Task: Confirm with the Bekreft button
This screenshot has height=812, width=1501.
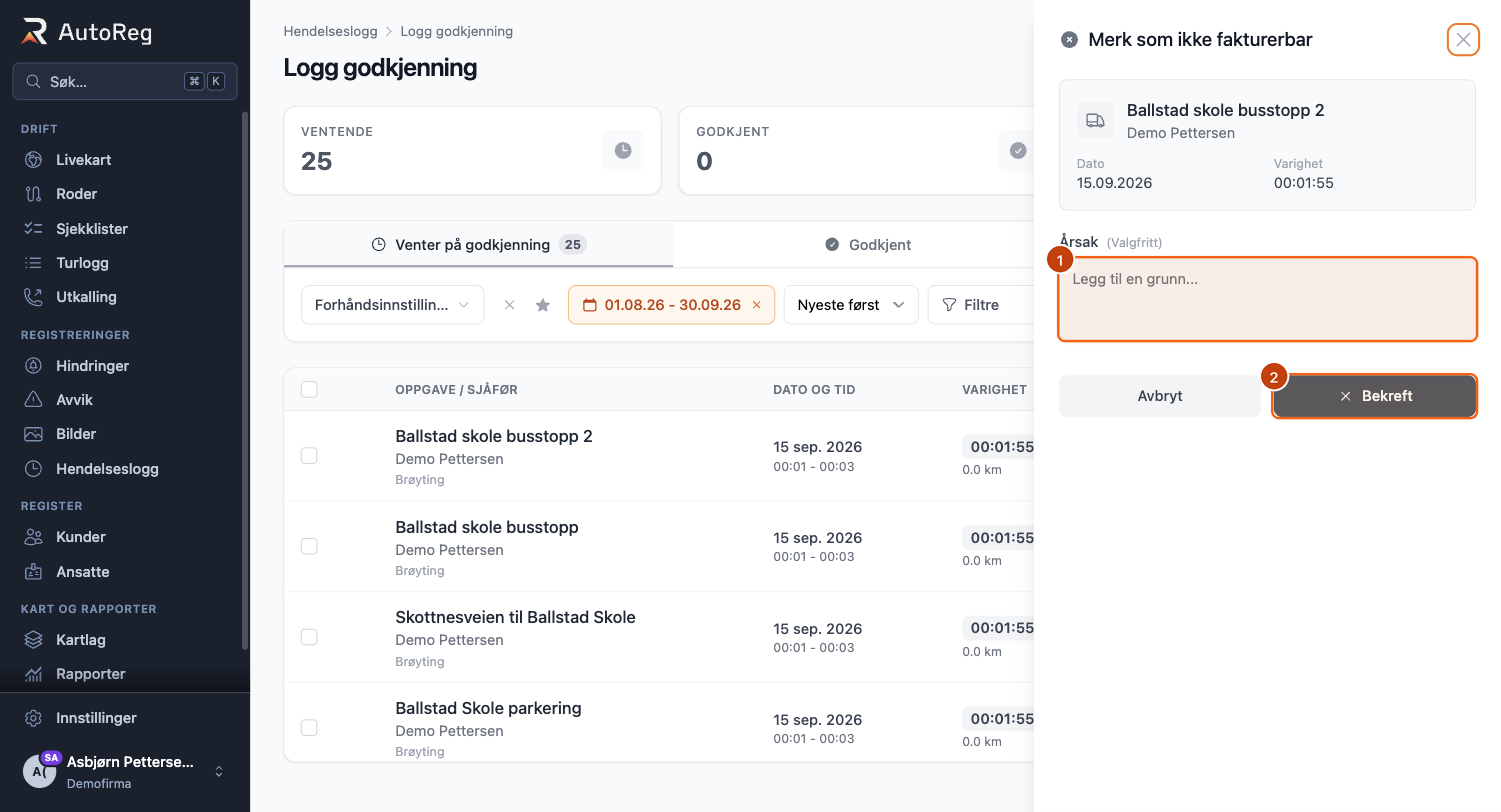Action: click(x=1375, y=396)
